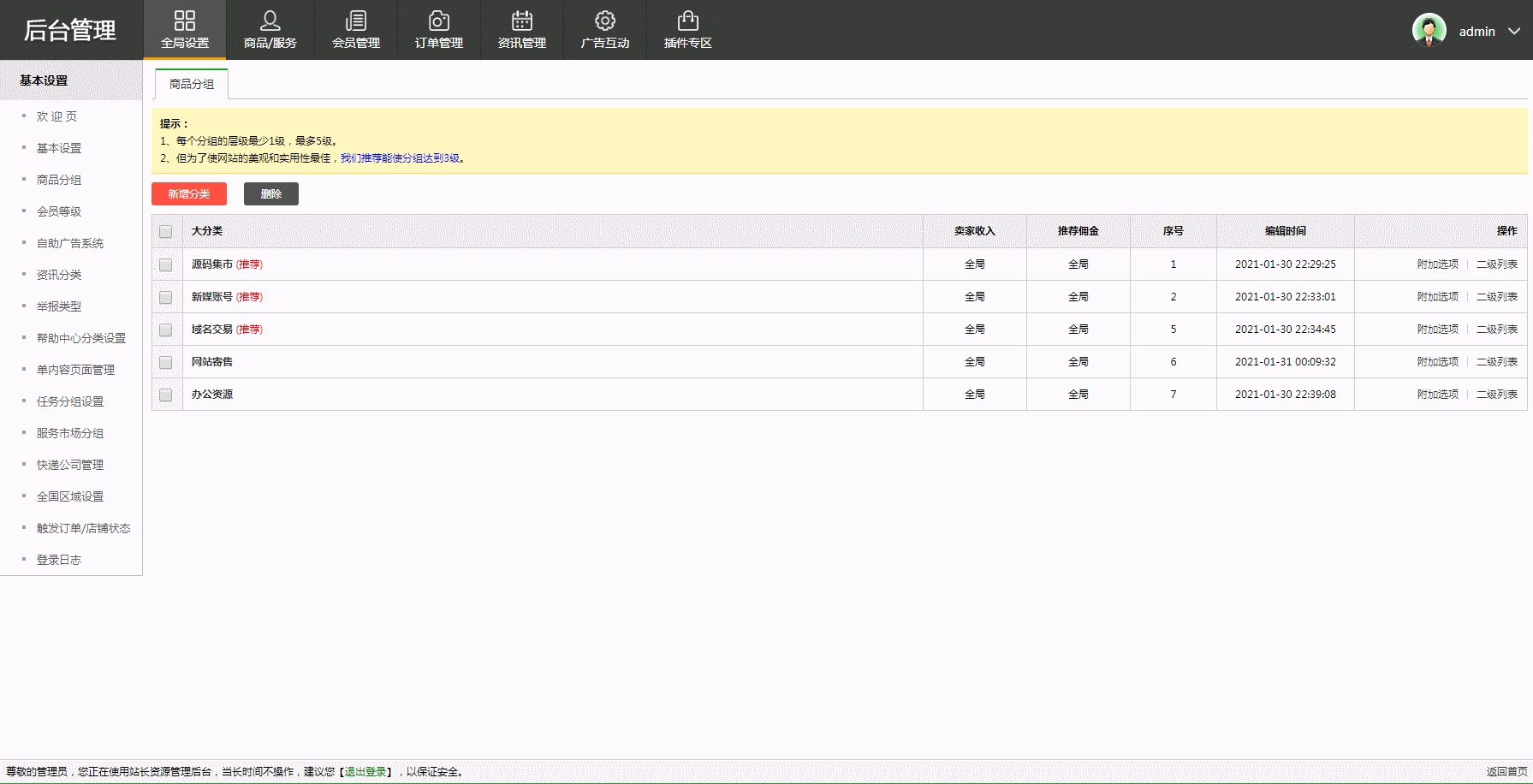Open the 商品/服务 person icon
Screen dimensions: 1533x784
[x=270, y=21]
